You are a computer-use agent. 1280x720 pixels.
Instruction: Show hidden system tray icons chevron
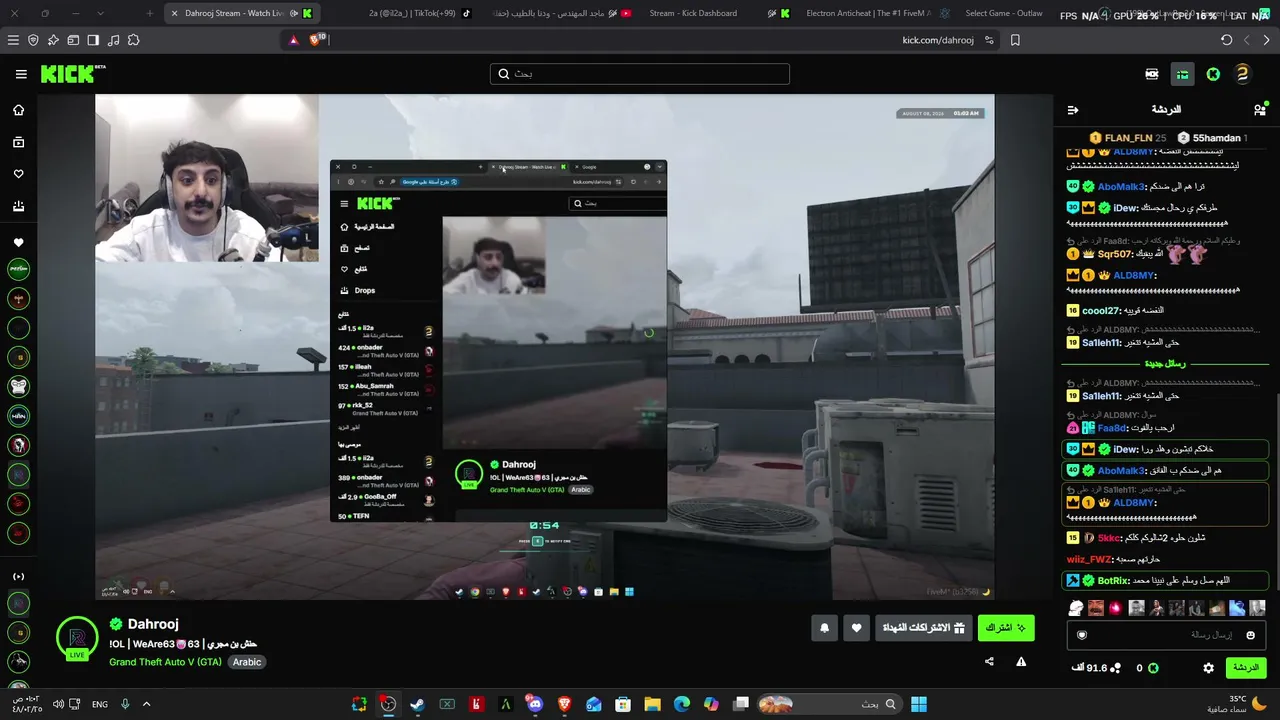point(146,704)
